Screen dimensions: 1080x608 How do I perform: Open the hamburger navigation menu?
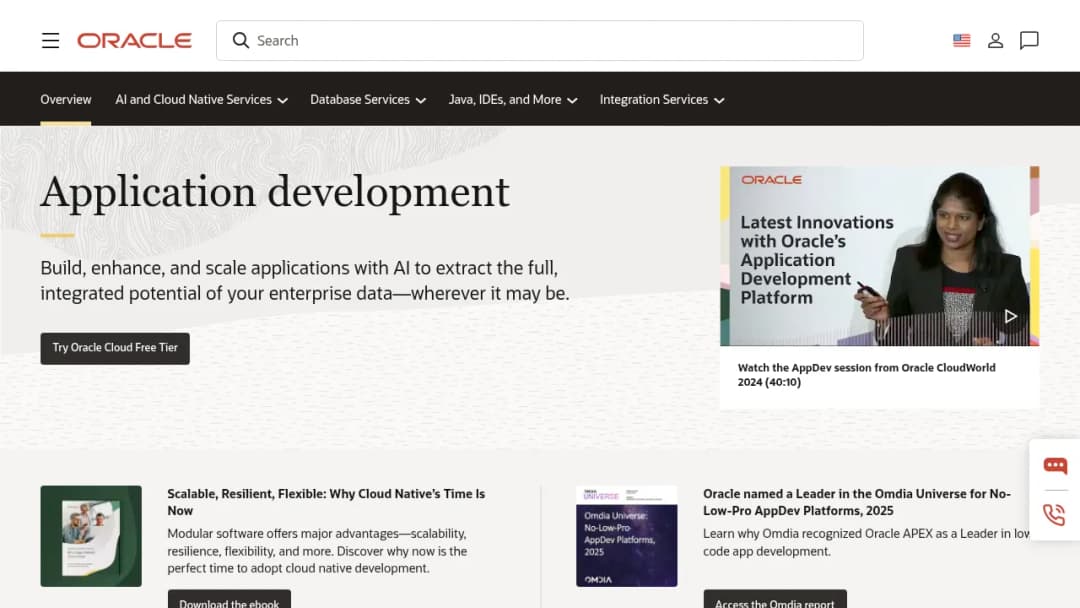tap(50, 41)
